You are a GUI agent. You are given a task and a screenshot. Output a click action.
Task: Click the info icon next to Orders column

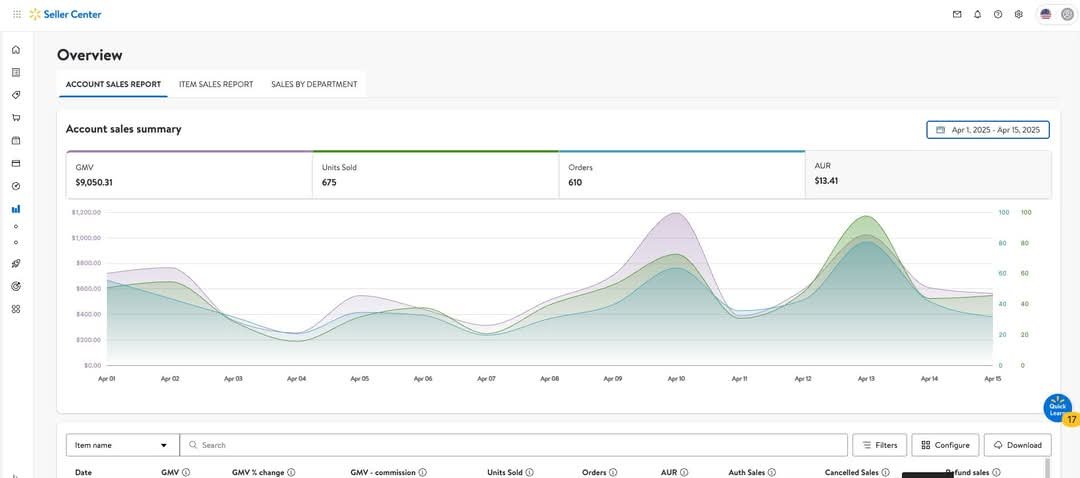(614, 472)
